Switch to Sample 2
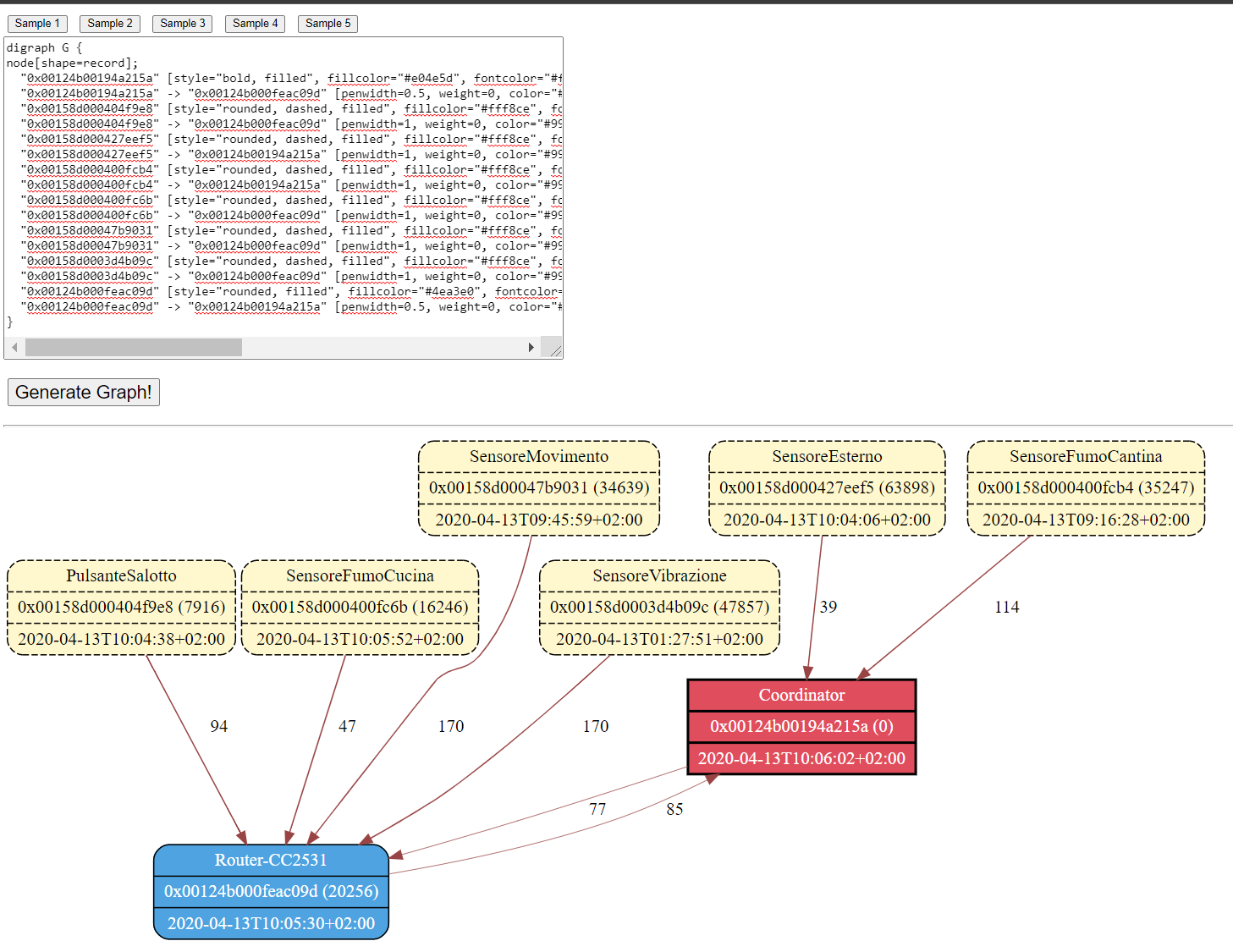1233x952 pixels. coord(109,23)
